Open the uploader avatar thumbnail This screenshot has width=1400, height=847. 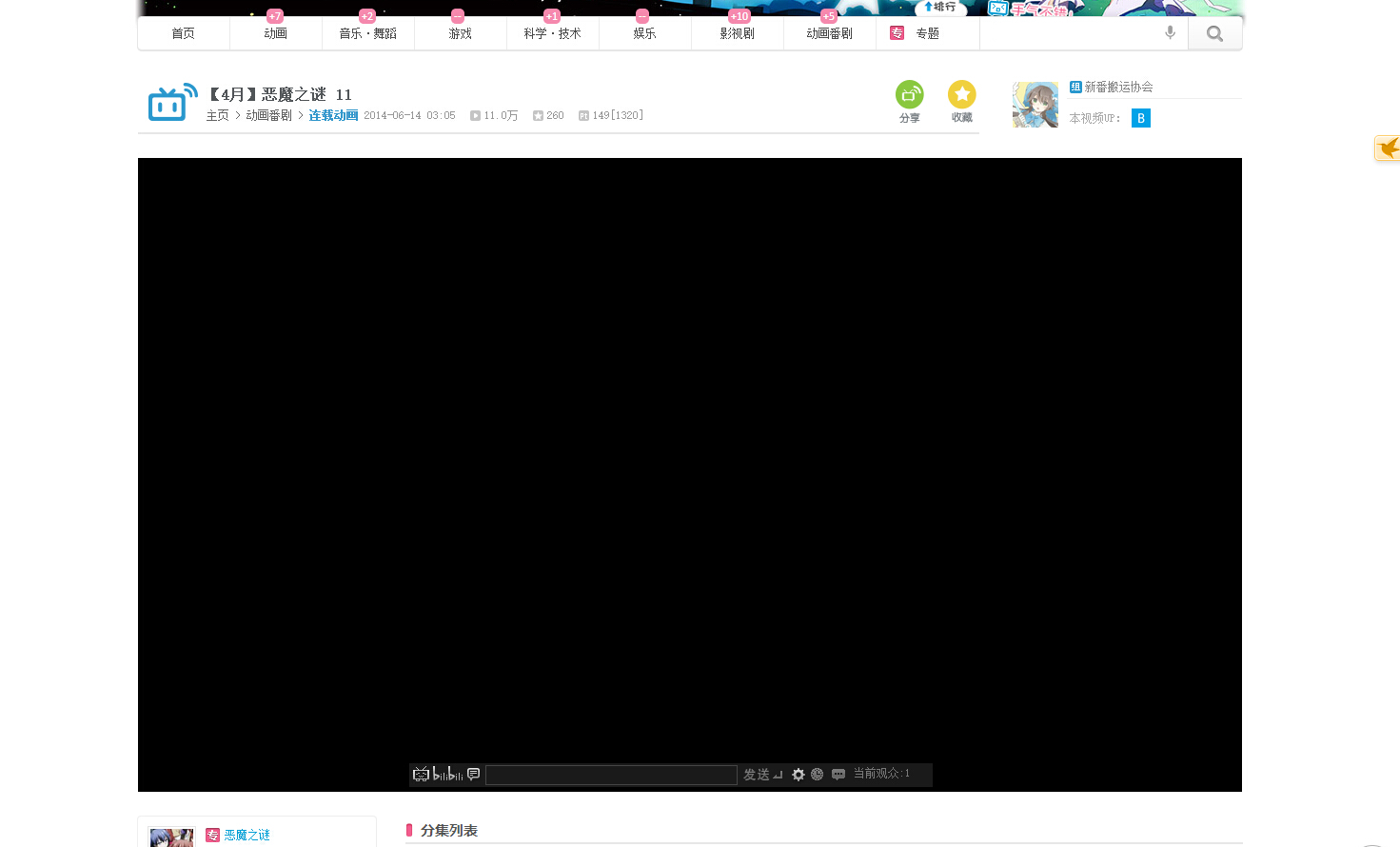tap(1035, 105)
